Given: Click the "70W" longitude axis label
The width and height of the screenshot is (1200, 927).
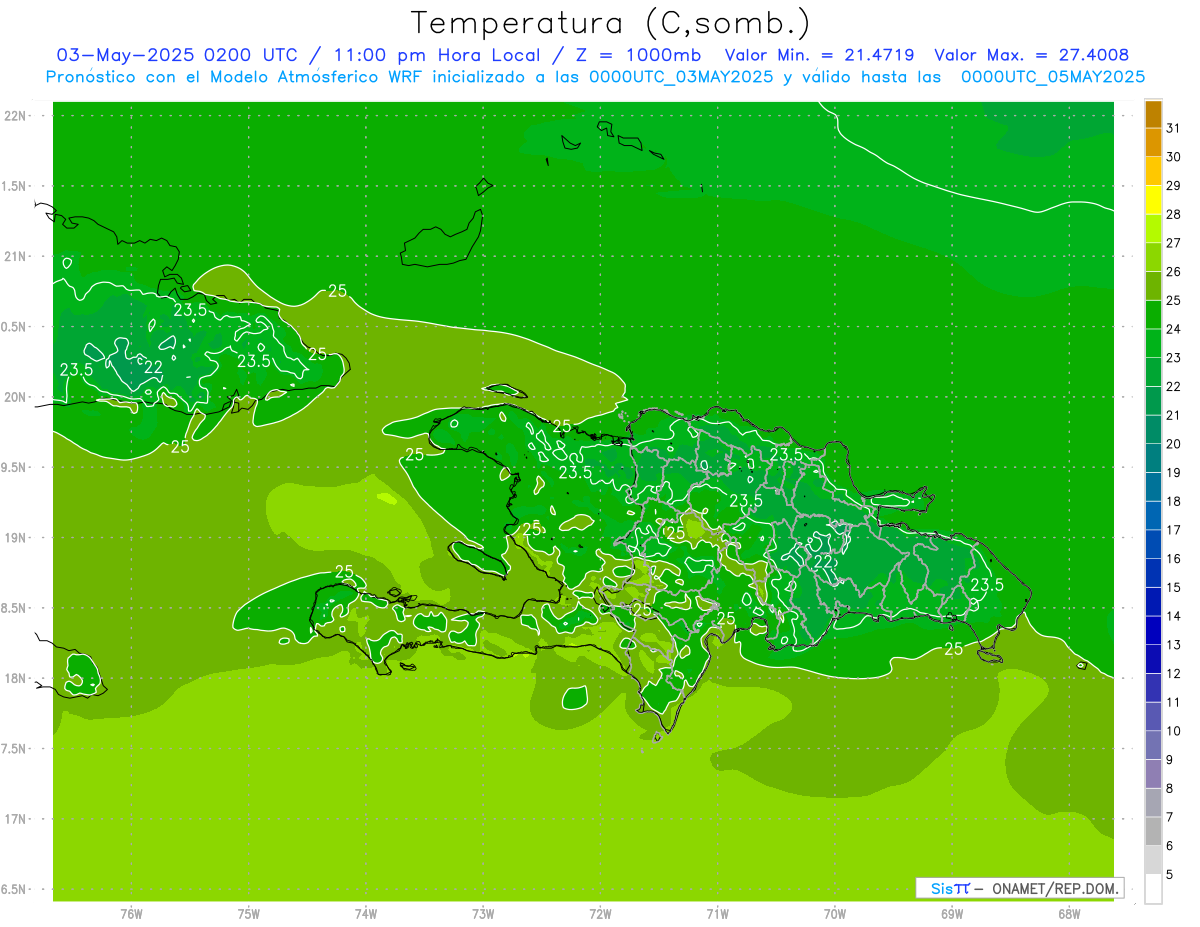Looking at the screenshot, I should 835,914.
